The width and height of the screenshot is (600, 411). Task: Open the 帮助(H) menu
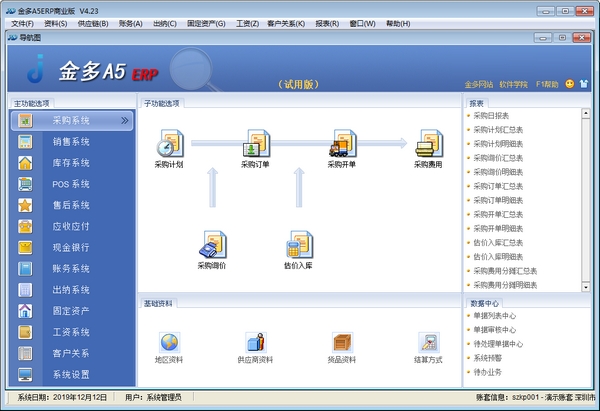pos(398,24)
